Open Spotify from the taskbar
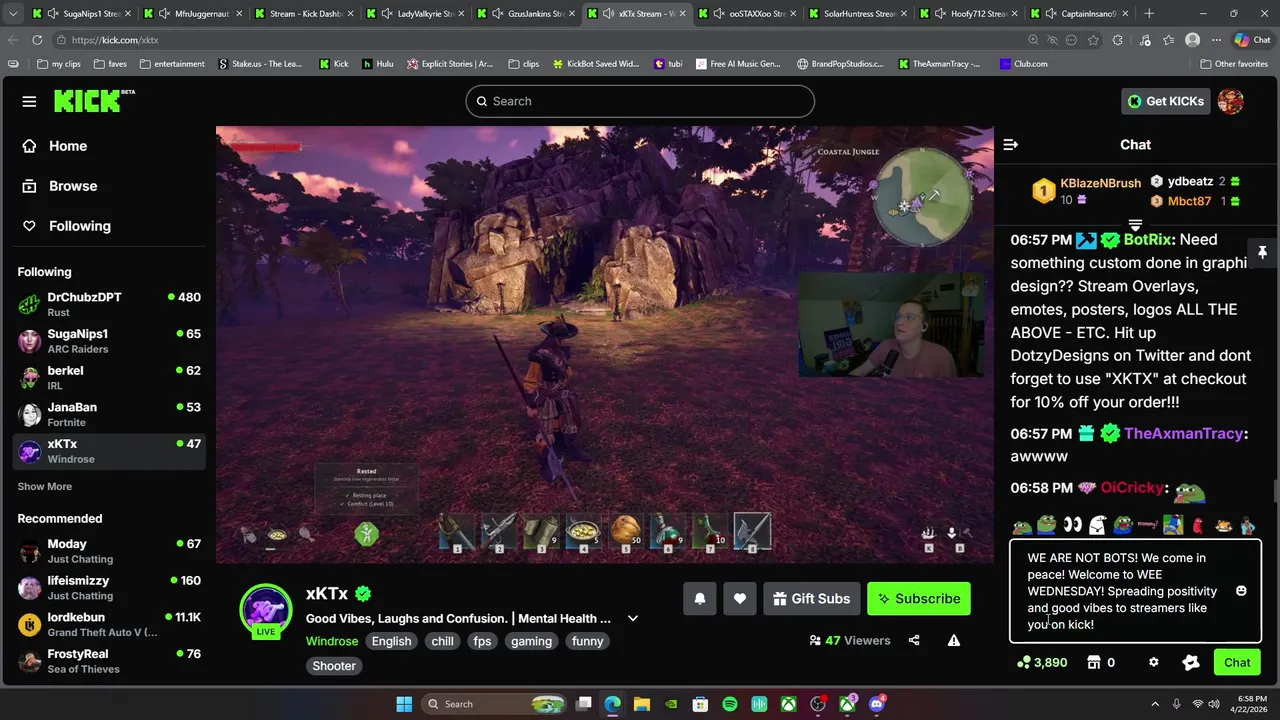This screenshot has width=1280, height=720. pyautogui.click(x=730, y=704)
